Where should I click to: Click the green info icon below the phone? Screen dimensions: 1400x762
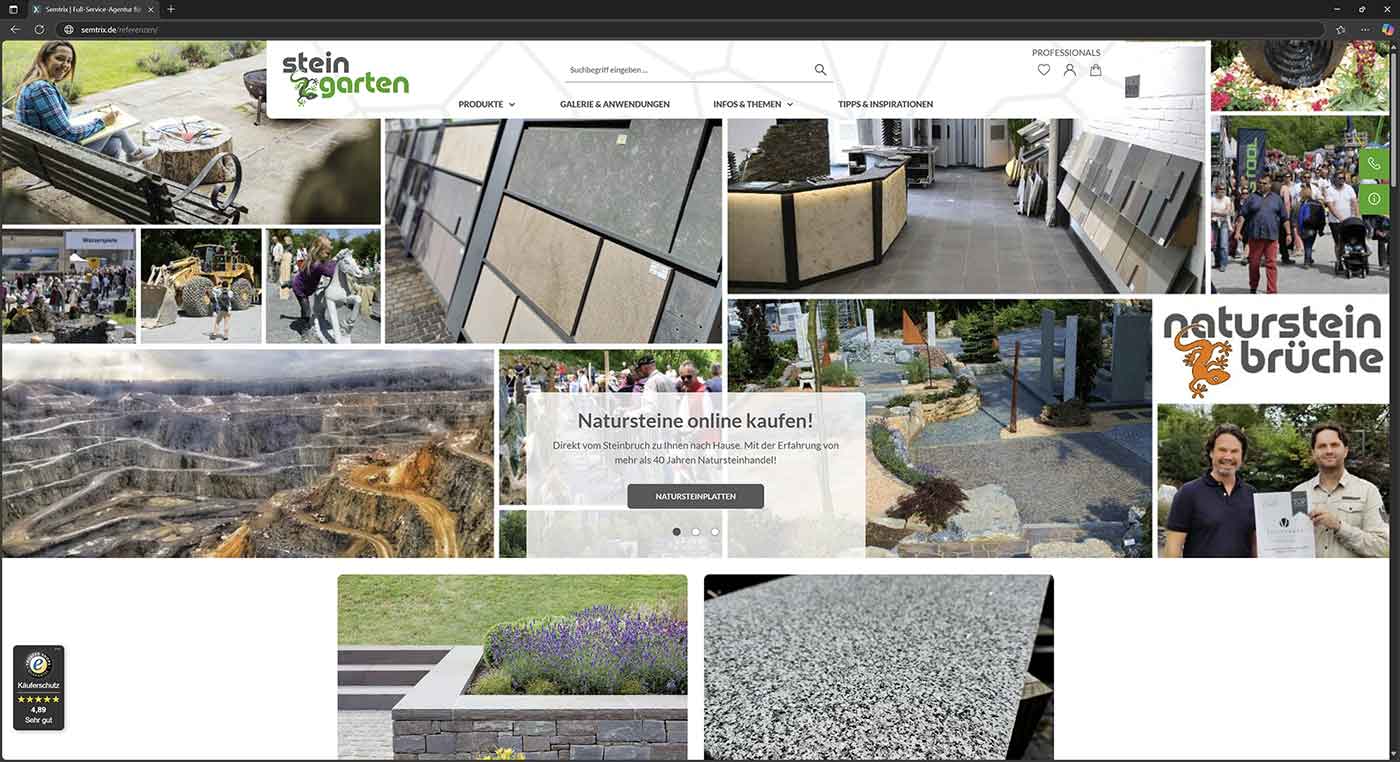[x=1373, y=198]
